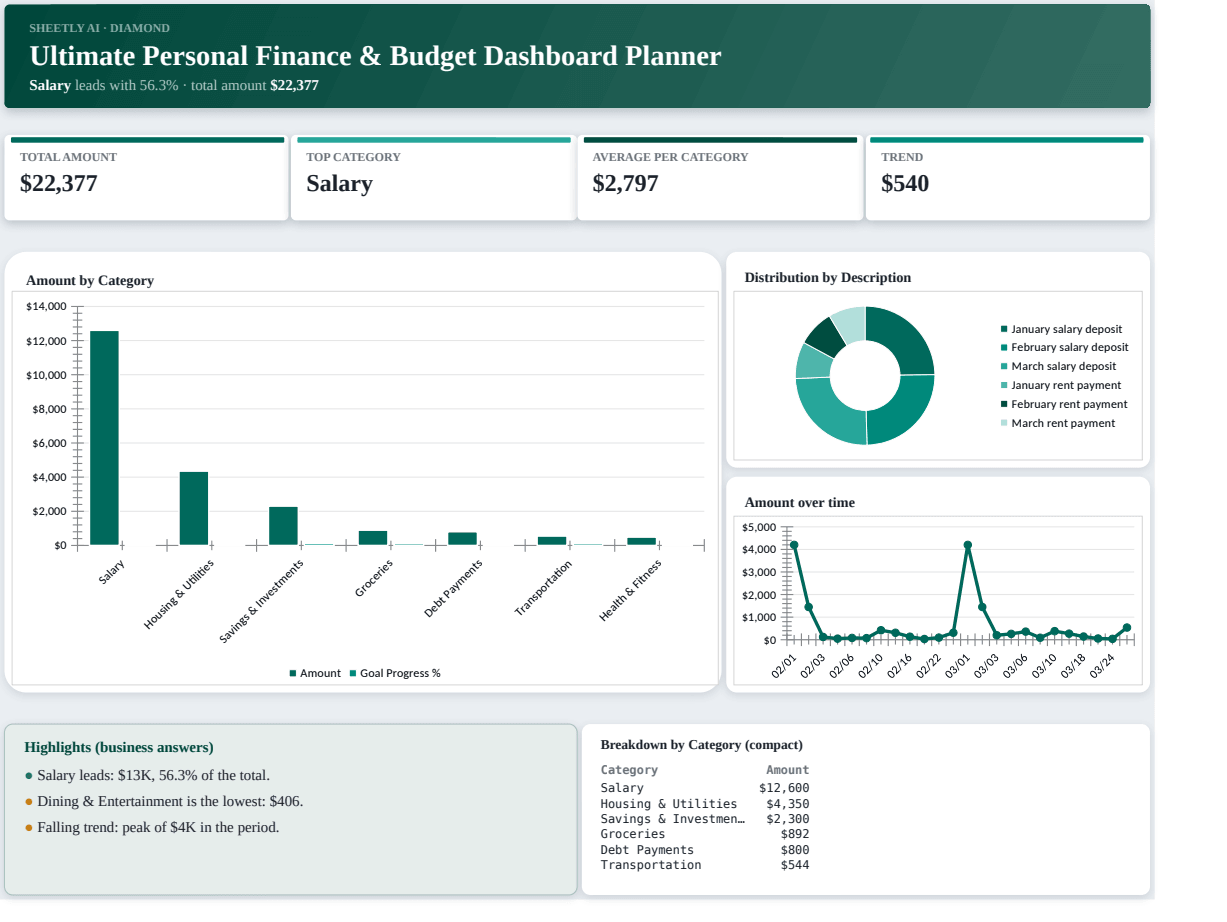Click the Trend card value $540
The height and width of the screenshot is (922, 1227).
pyautogui.click(x=905, y=184)
